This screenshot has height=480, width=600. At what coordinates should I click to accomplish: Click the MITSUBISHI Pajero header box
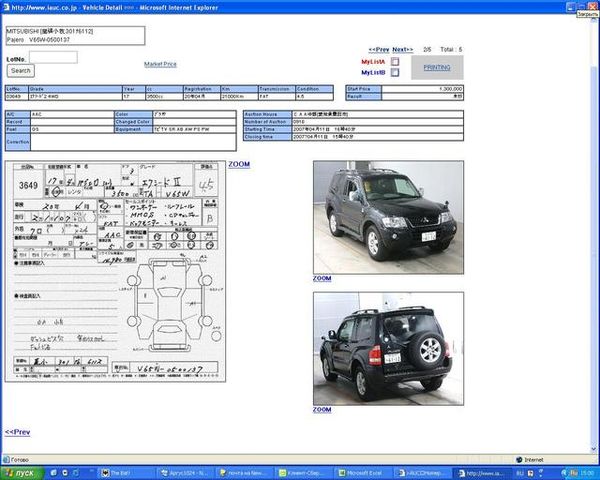point(75,36)
